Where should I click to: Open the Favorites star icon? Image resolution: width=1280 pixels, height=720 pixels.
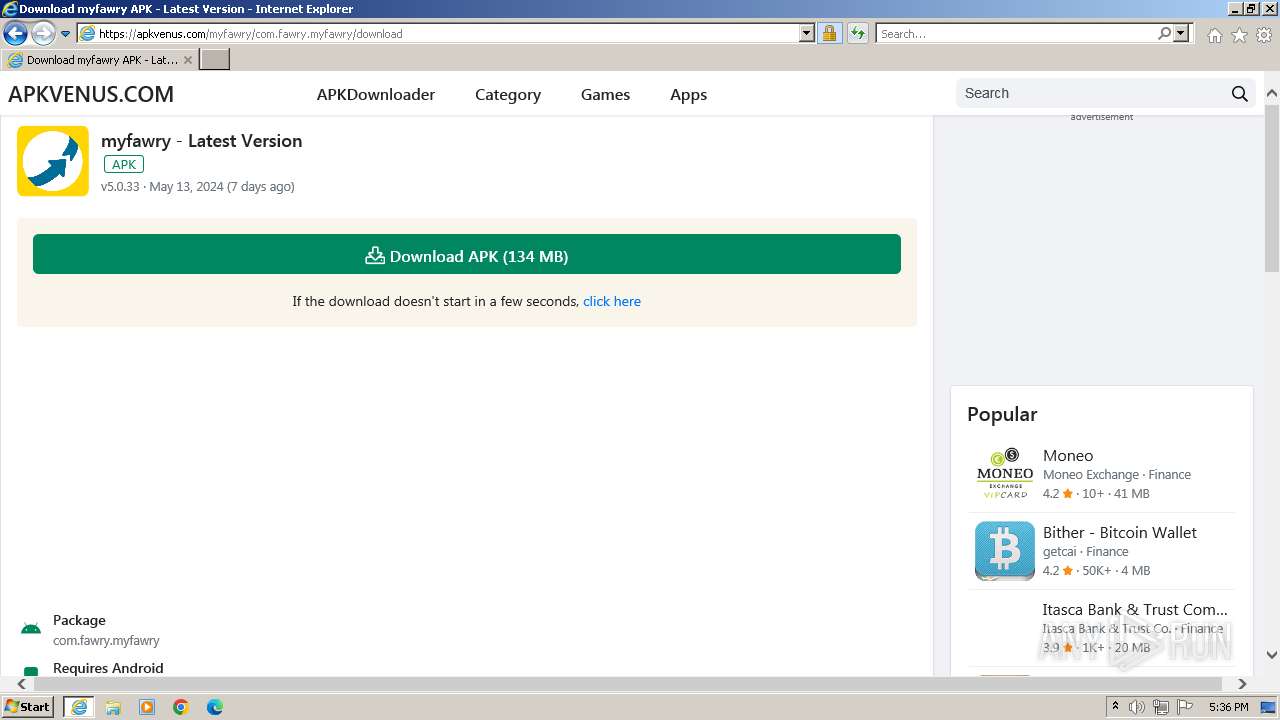pyautogui.click(x=1239, y=35)
